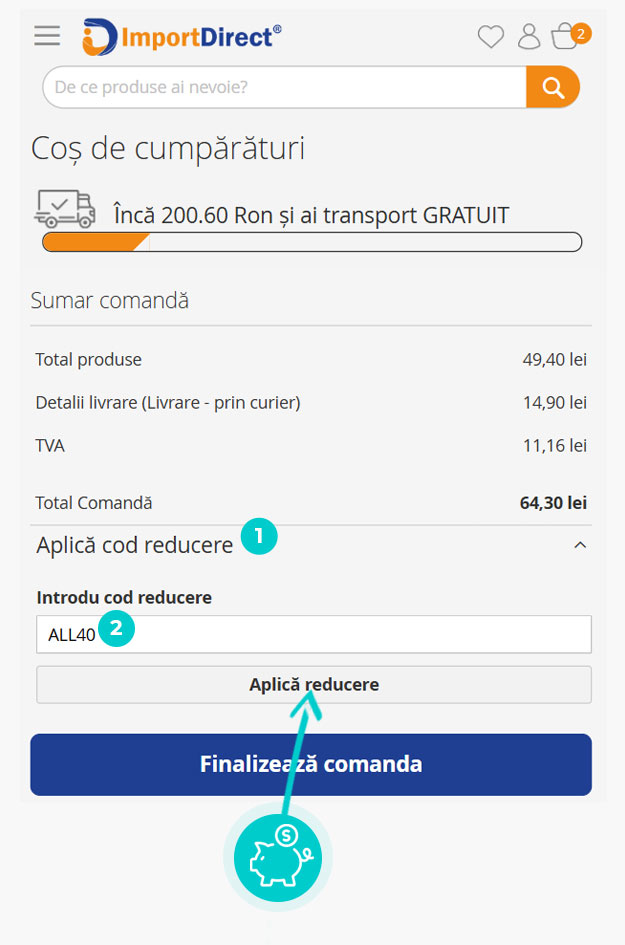Click the free shipping progress bar
Screen dimensions: 625x945
tap(312, 242)
